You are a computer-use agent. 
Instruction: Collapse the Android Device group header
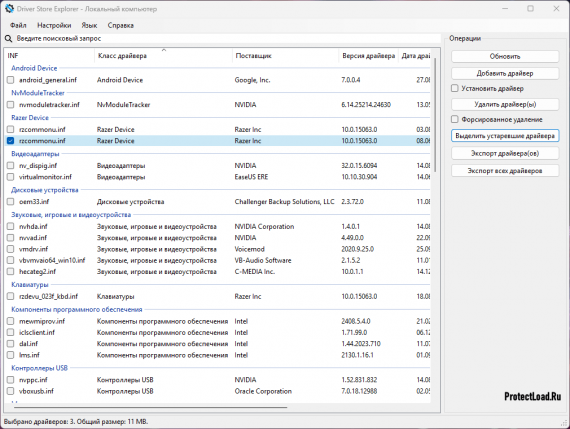tap(34, 68)
